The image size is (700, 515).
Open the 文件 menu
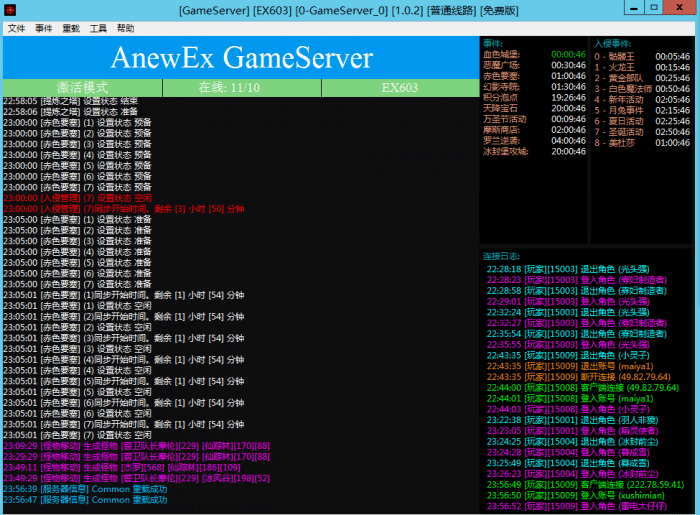tap(17, 28)
